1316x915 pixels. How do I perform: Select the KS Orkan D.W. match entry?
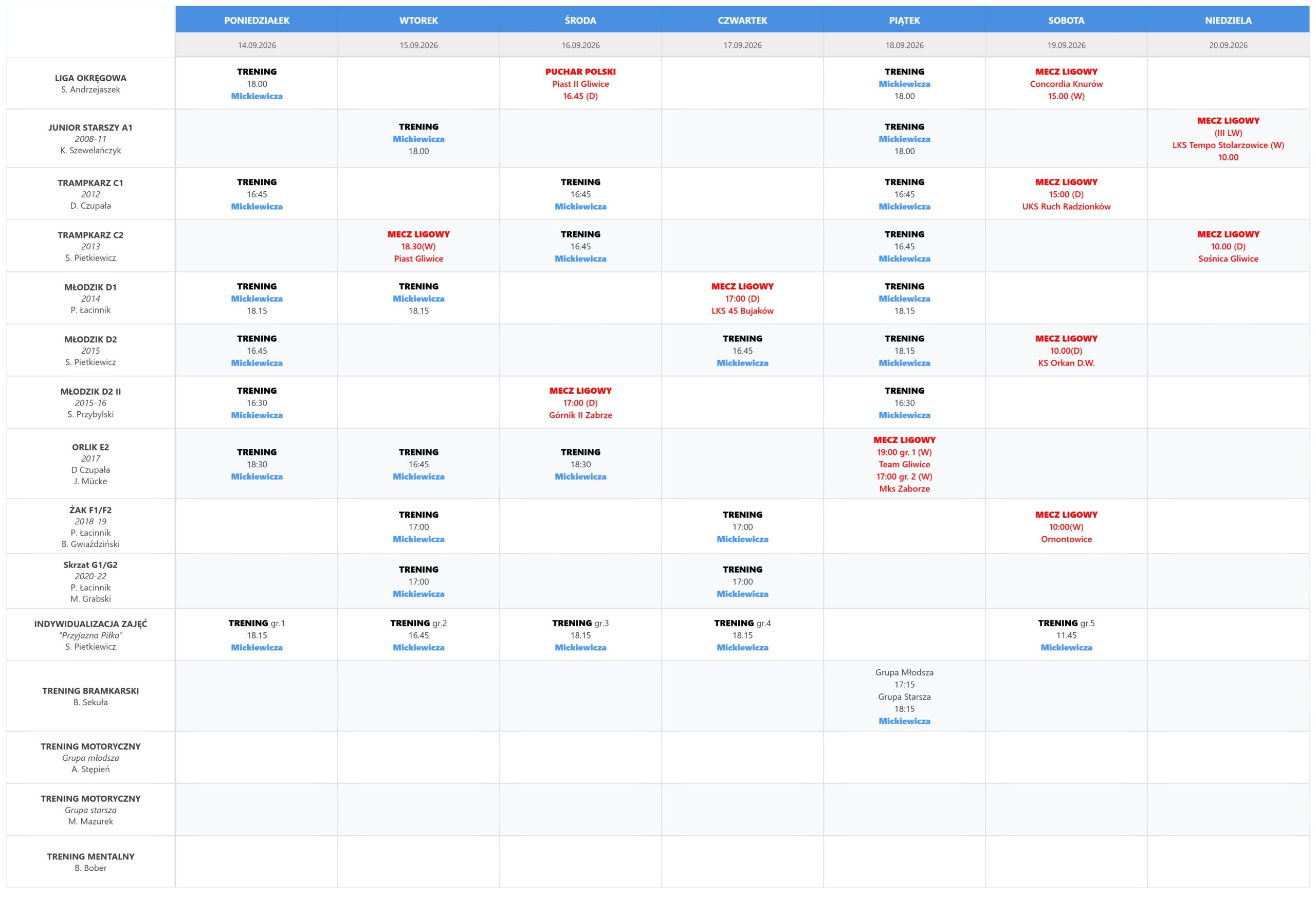tap(1066, 350)
